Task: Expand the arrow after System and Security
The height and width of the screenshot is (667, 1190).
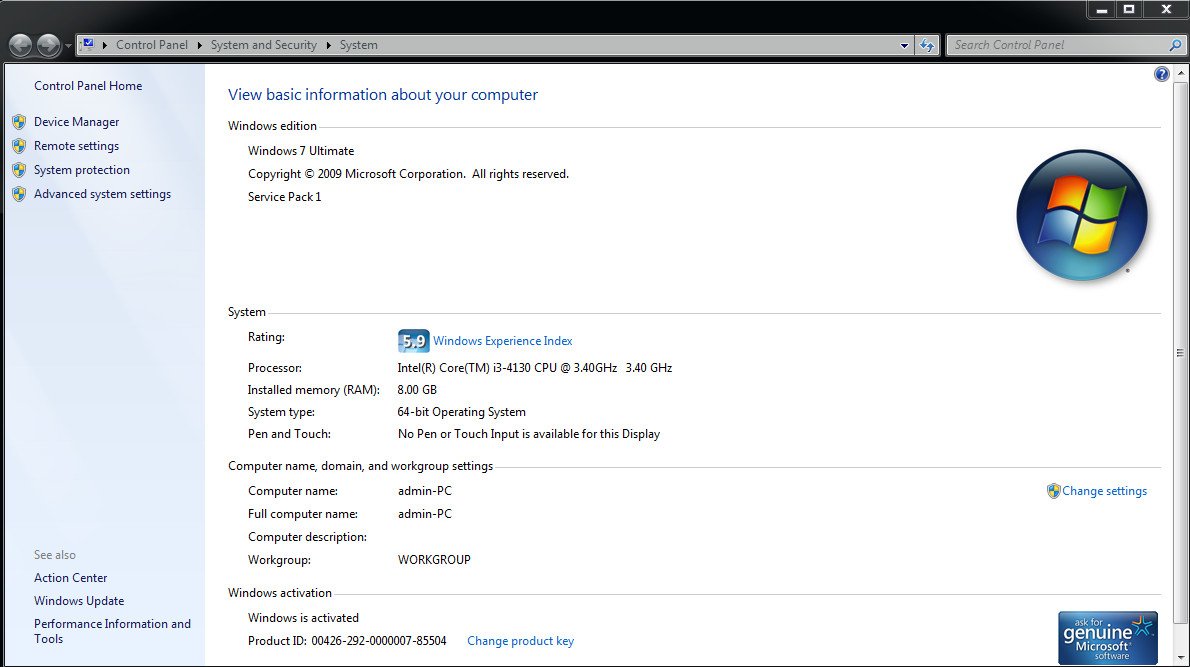Action: 329,46
